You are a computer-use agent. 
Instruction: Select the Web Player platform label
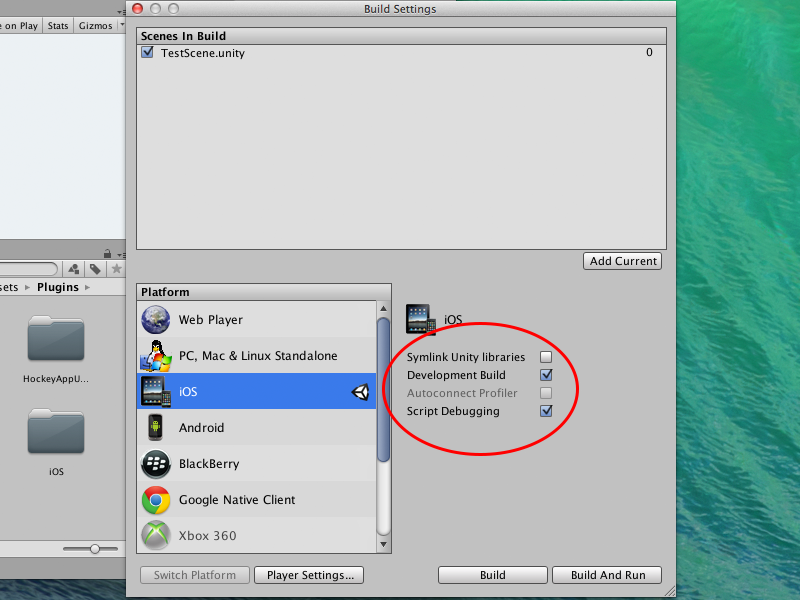click(211, 320)
